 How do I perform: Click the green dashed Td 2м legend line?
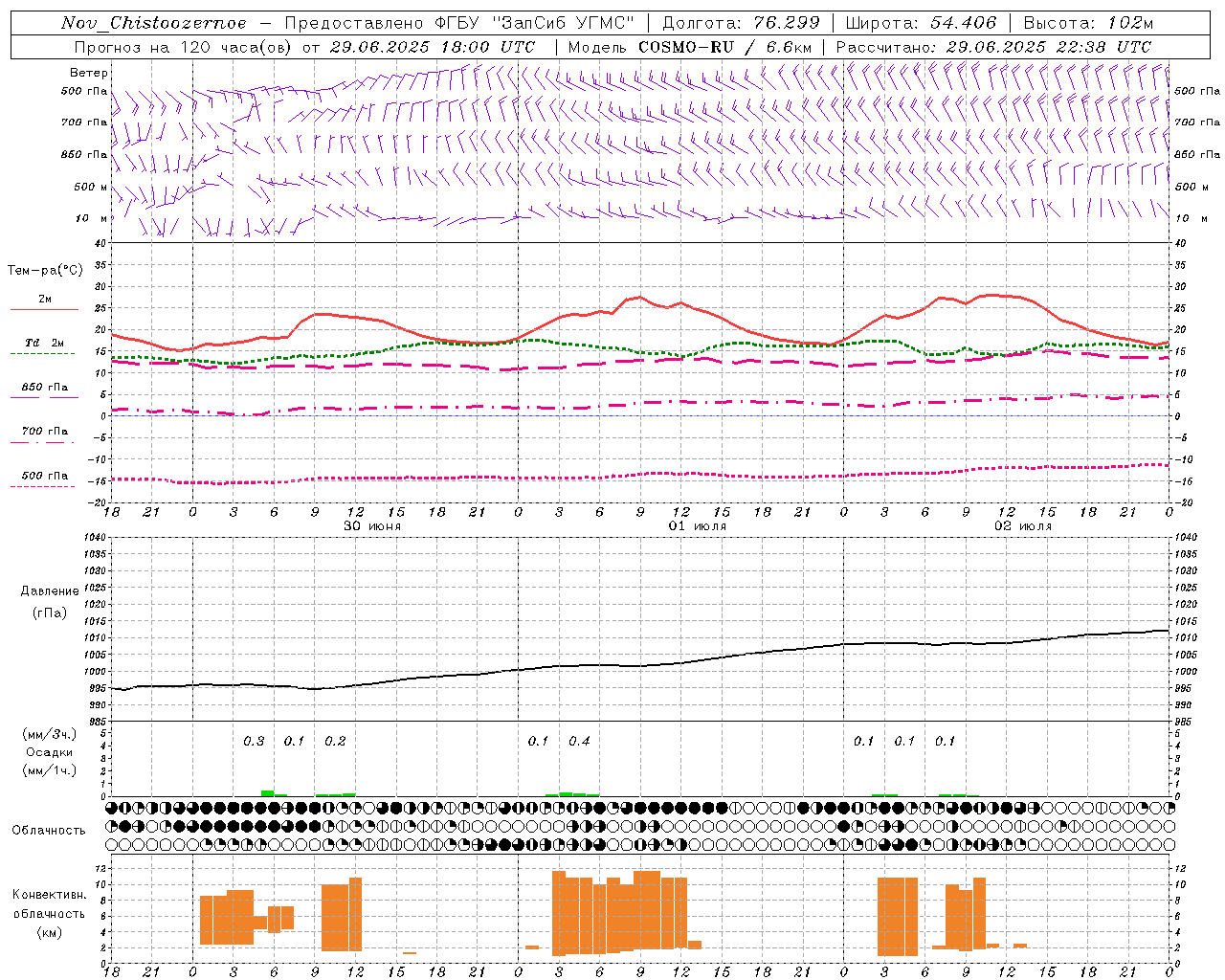(x=42, y=353)
